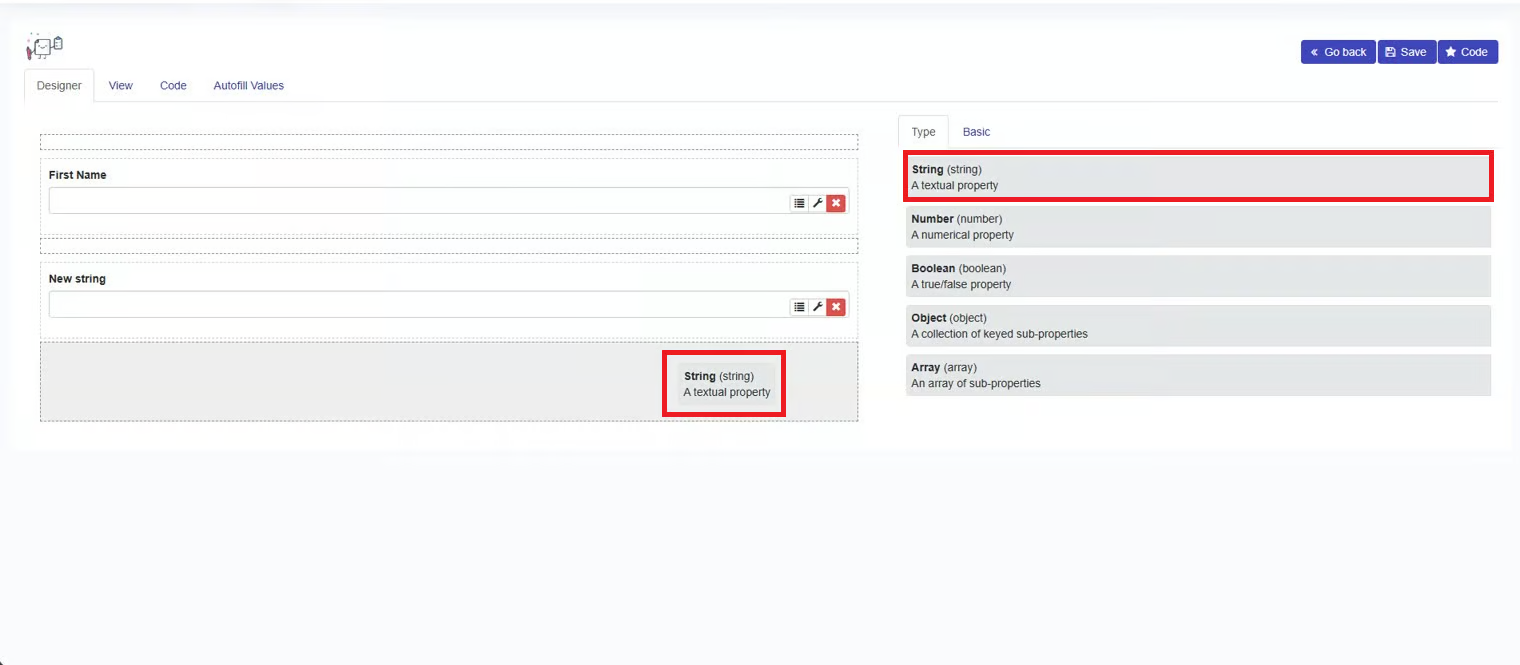The width and height of the screenshot is (1520, 665).
Task: Click the app logo in top left
Action: click(x=45, y=46)
